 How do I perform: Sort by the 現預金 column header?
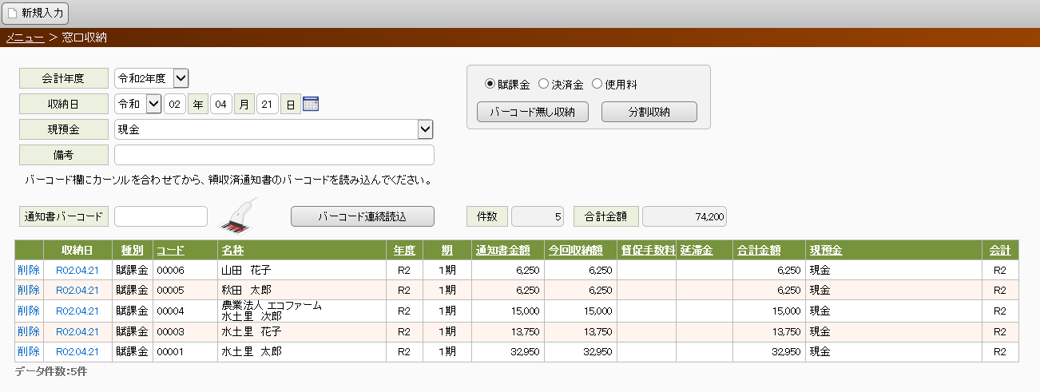[x=826, y=250]
